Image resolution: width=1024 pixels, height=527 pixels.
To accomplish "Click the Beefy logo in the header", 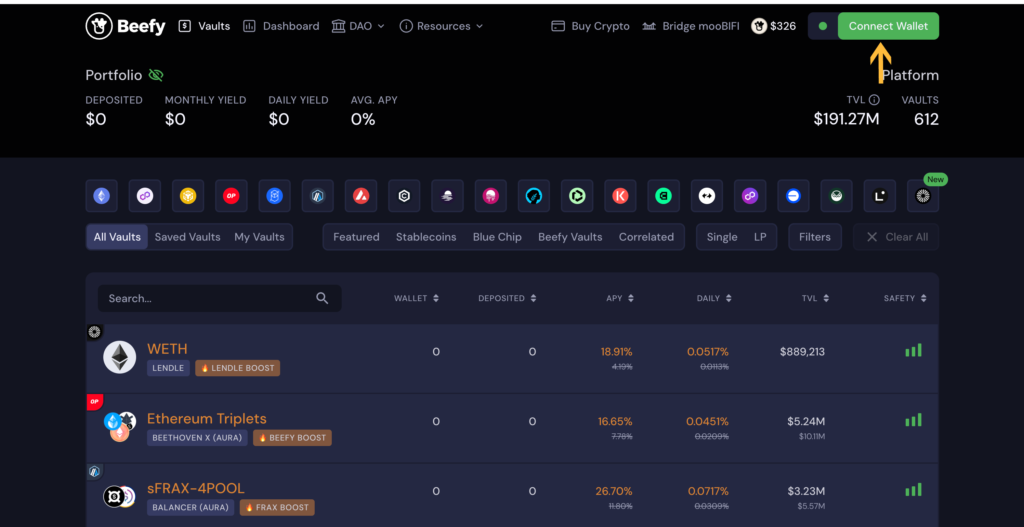I will point(126,26).
